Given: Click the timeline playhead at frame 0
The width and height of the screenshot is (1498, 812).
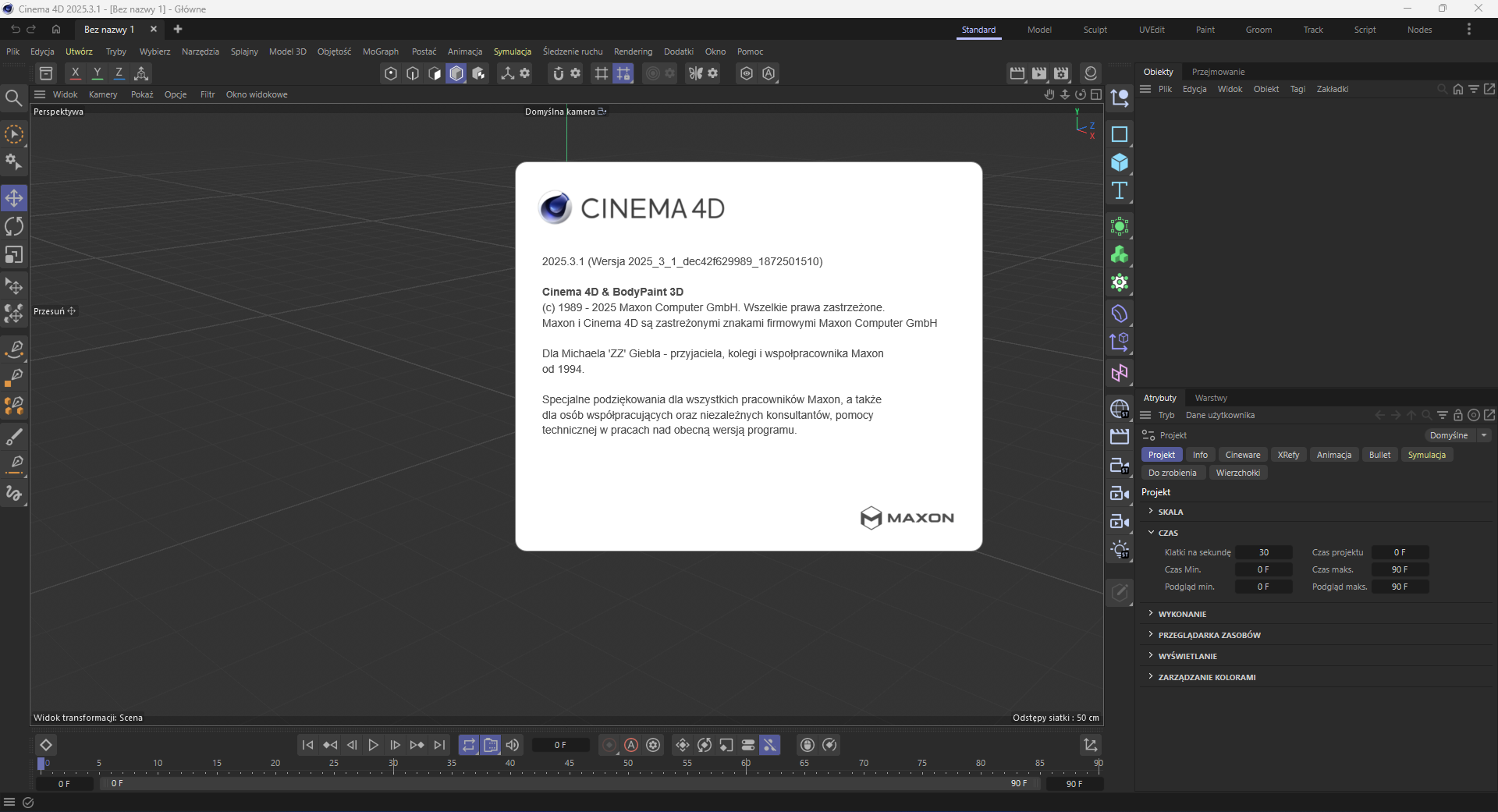Looking at the screenshot, I should tap(41, 764).
